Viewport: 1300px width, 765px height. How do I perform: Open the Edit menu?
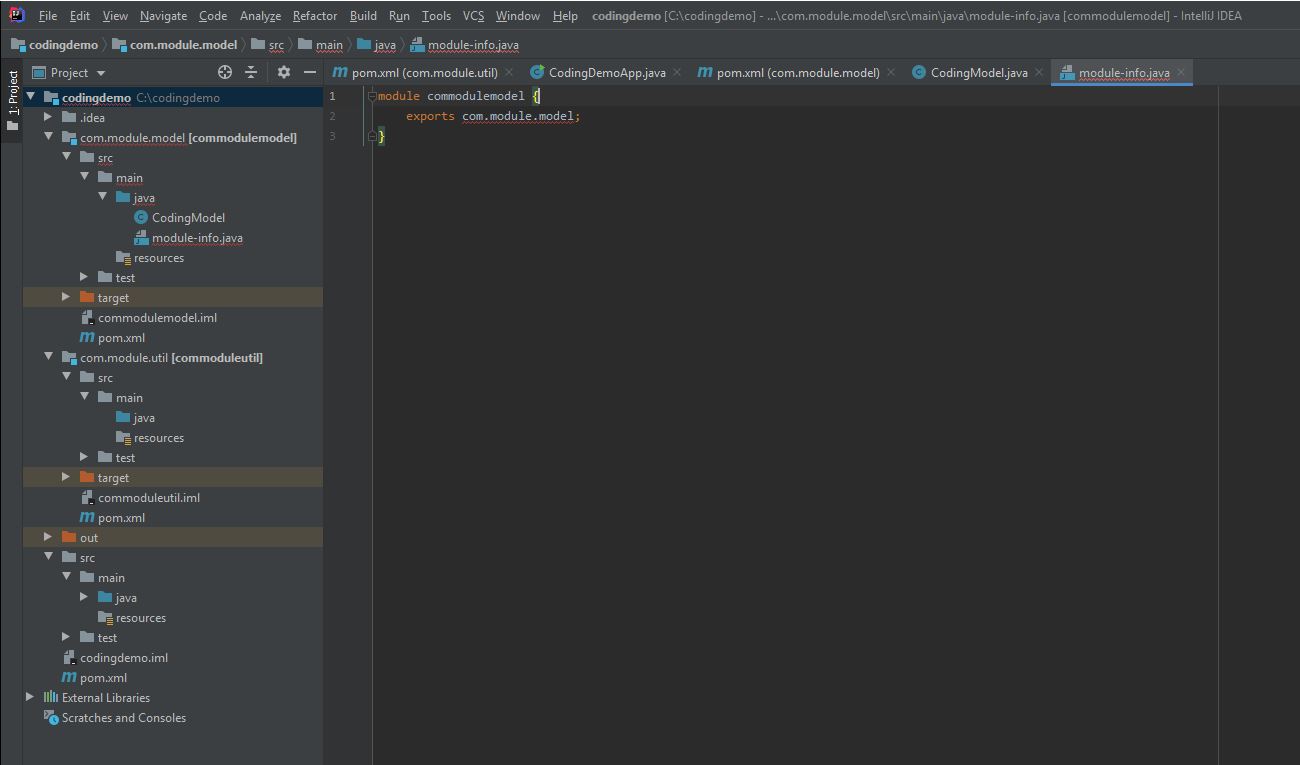(x=80, y=16)
